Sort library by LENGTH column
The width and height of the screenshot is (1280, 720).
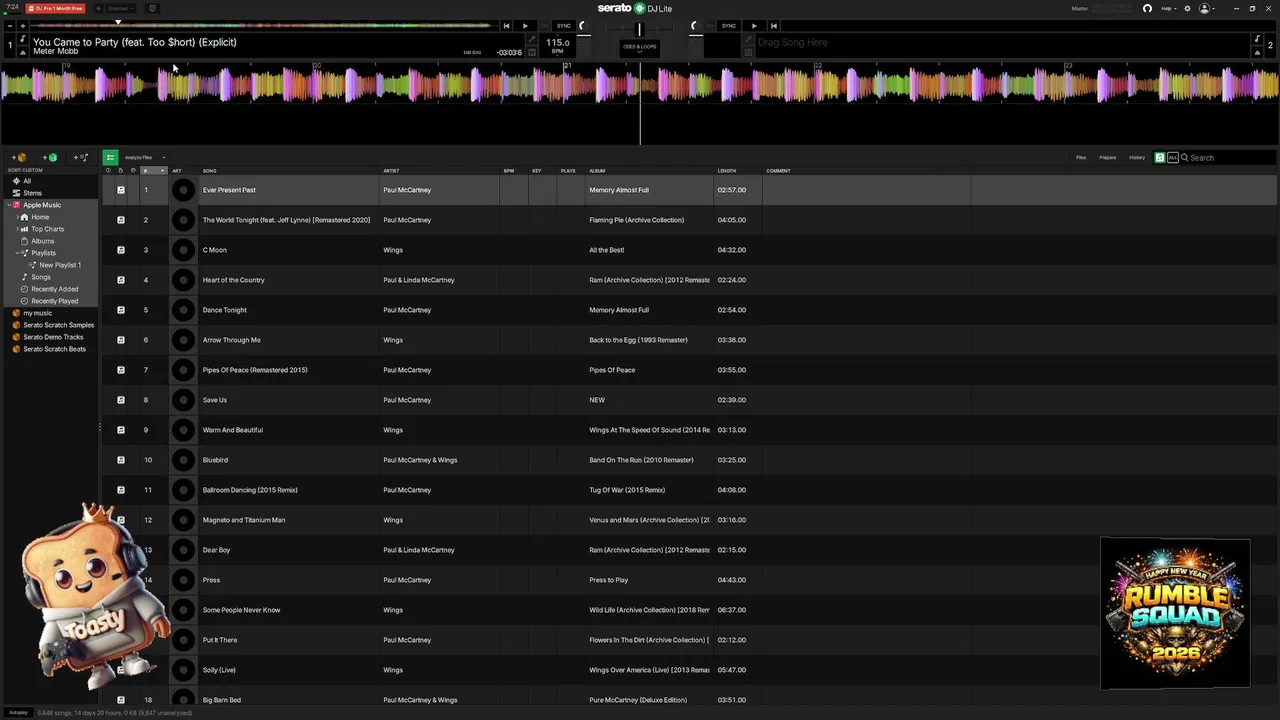(738, 171)
